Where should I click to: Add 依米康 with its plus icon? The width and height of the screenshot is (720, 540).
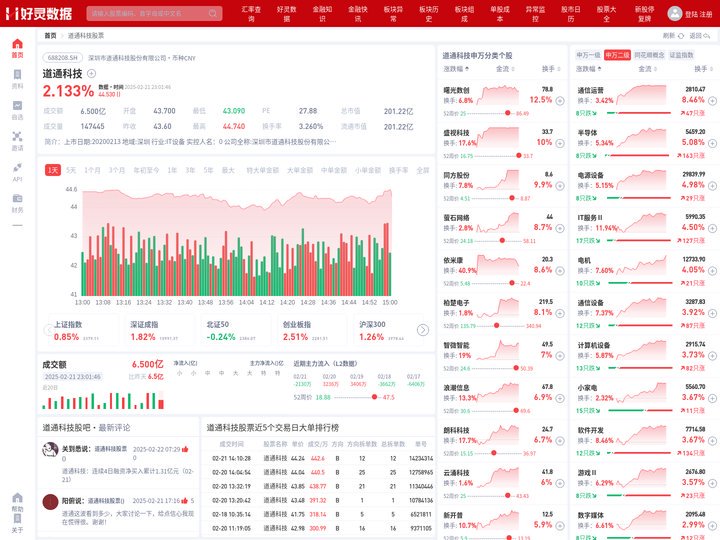(560, 270)
